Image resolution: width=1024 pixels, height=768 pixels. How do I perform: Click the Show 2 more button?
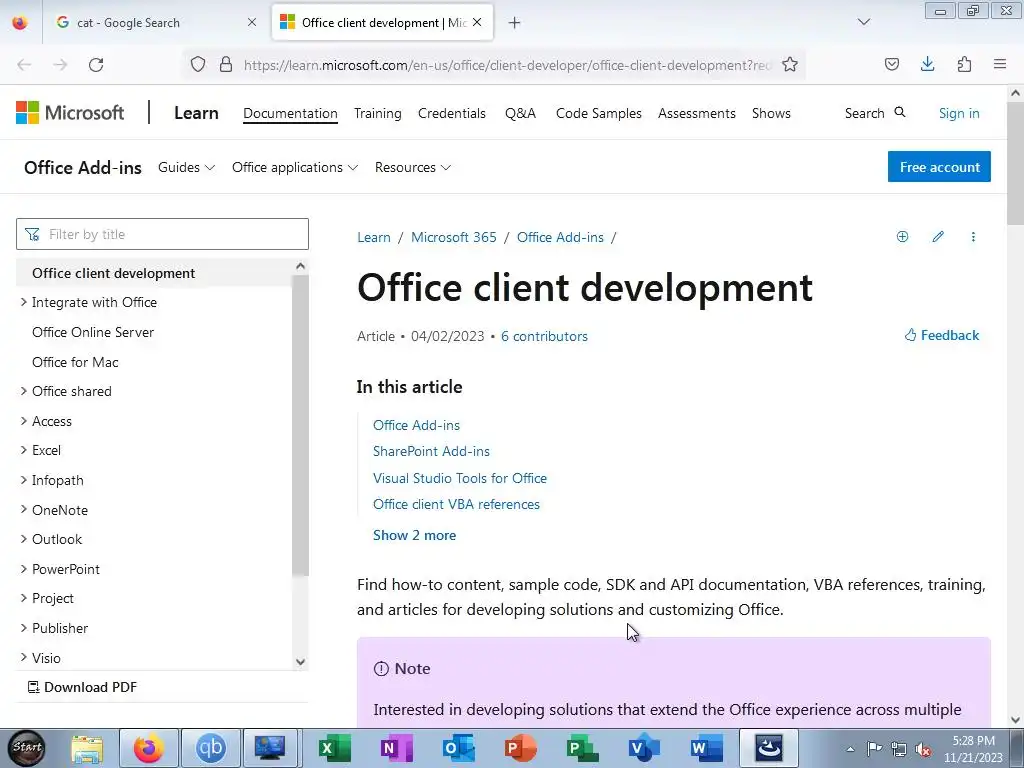click(415, 535)
